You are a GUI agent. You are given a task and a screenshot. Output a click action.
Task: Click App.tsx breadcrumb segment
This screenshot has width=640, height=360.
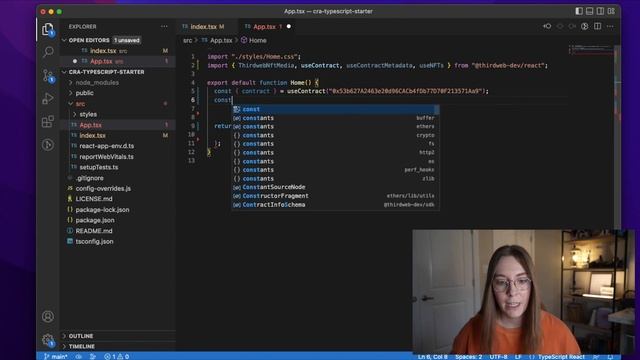(217, 40)
